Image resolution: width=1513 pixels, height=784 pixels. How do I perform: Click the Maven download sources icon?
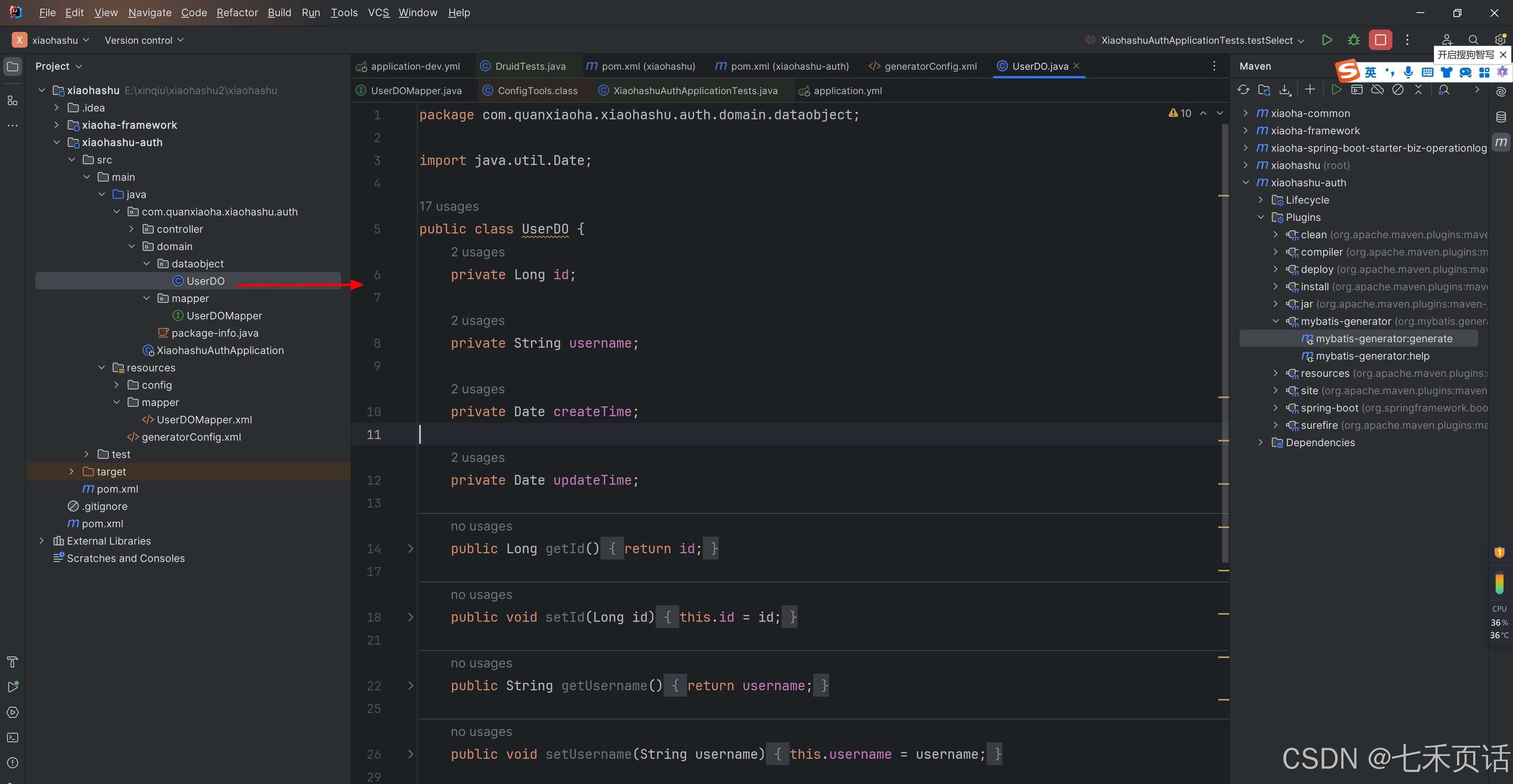pos(1285,90)
